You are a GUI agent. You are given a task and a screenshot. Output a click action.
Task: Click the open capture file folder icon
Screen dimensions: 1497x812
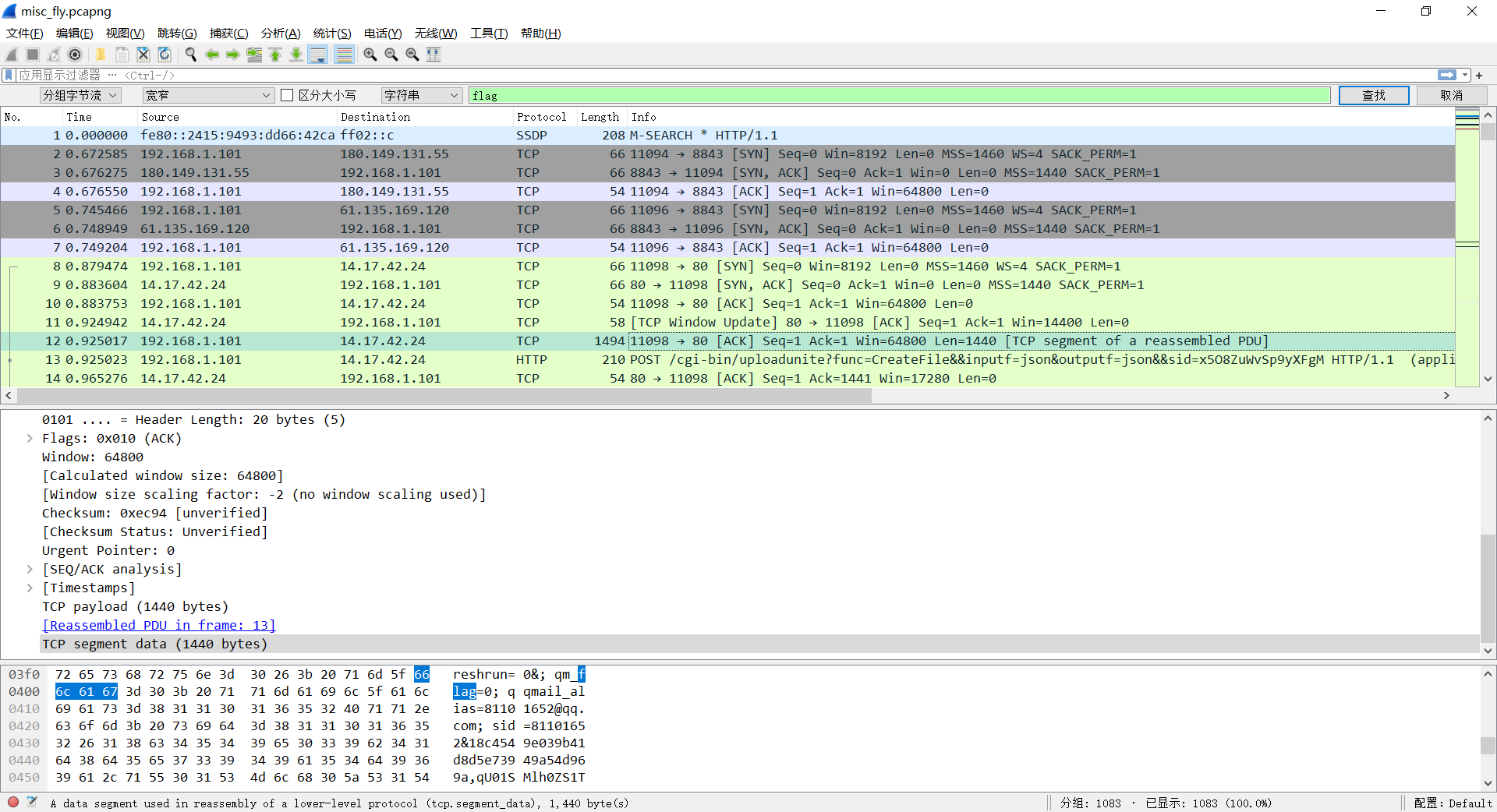point(101,55)
